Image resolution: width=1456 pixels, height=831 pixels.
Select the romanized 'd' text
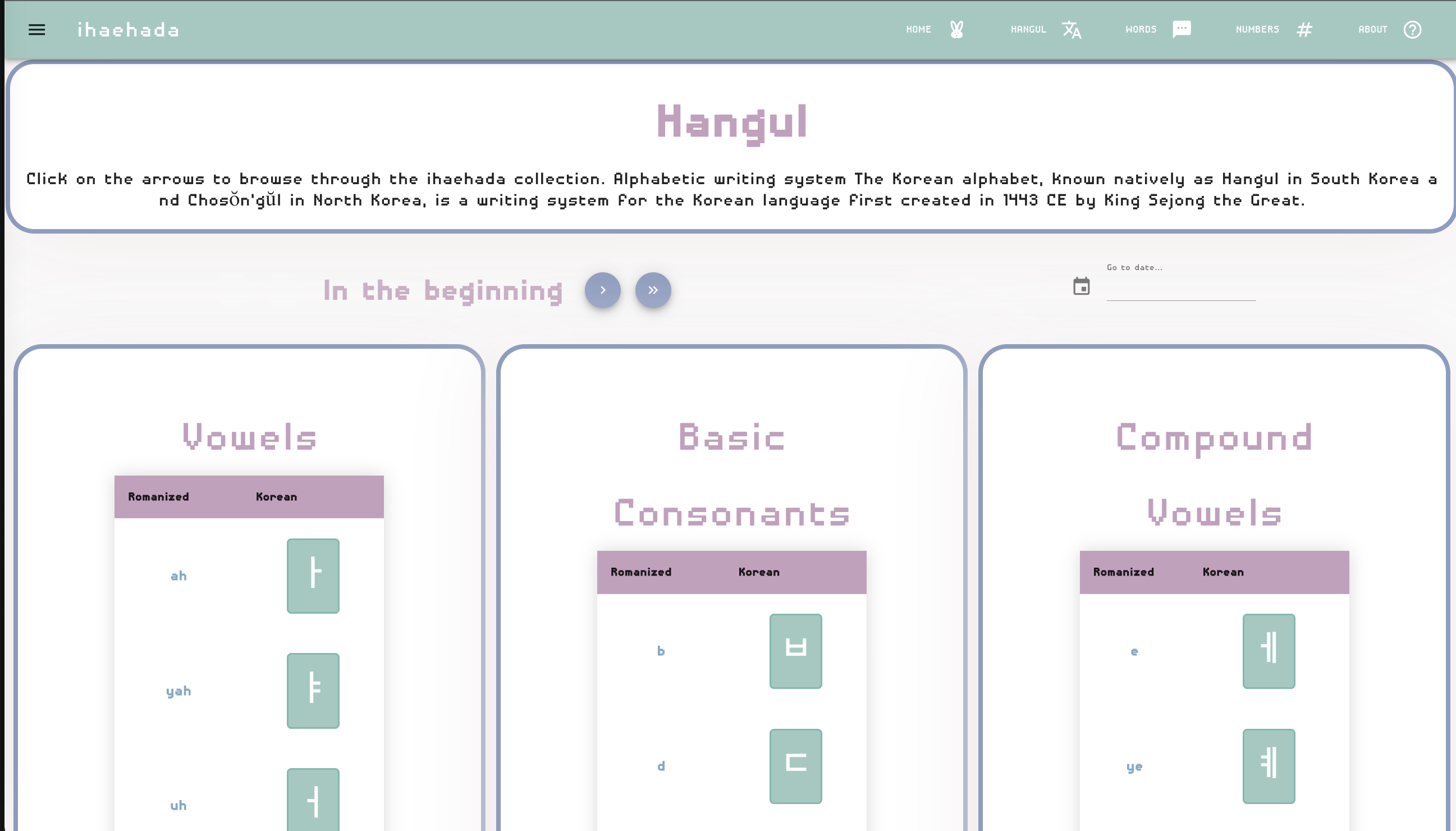pos(661,766)
